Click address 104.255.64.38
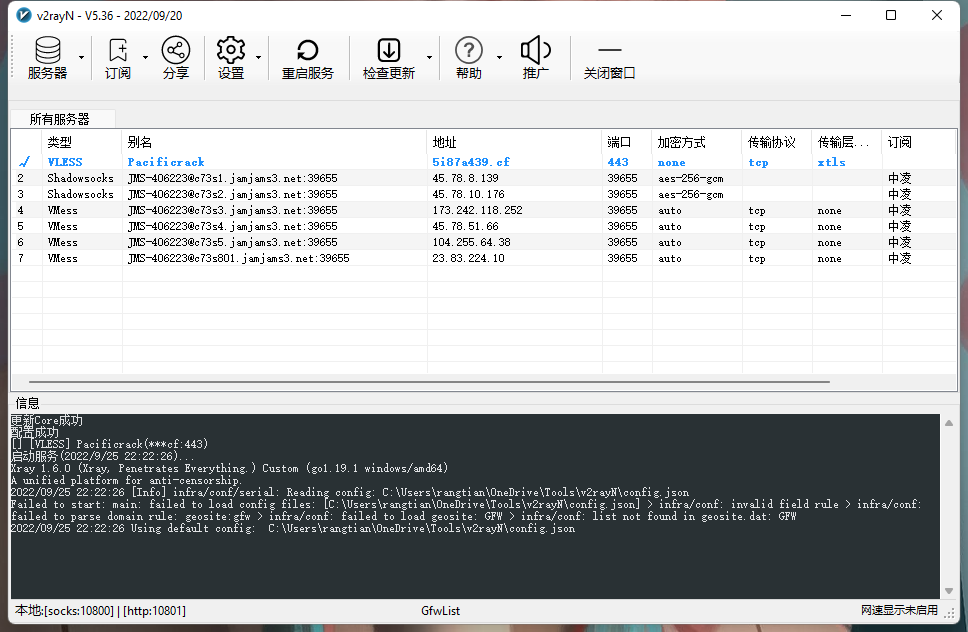 [472, 243]
